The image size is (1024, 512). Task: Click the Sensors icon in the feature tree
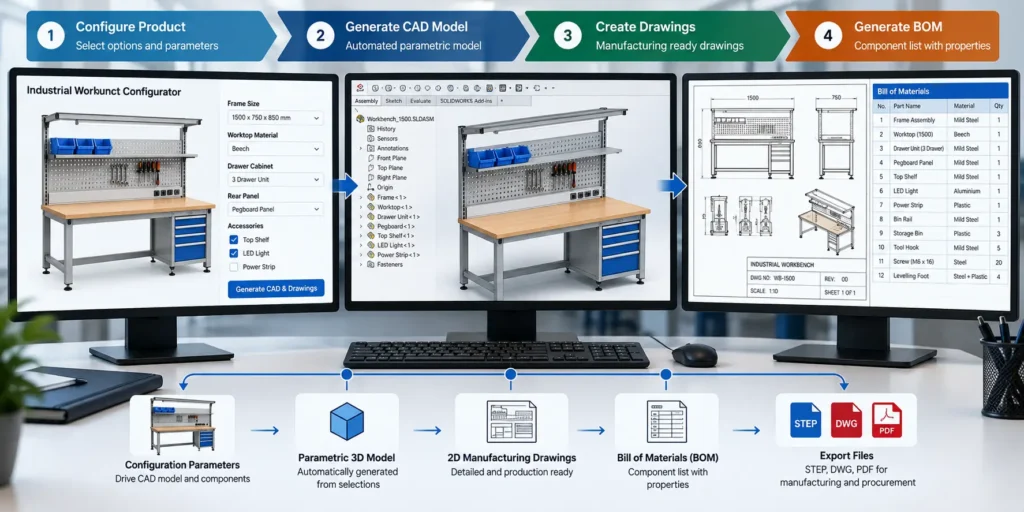pyautogui.click(x=370, y=138)
